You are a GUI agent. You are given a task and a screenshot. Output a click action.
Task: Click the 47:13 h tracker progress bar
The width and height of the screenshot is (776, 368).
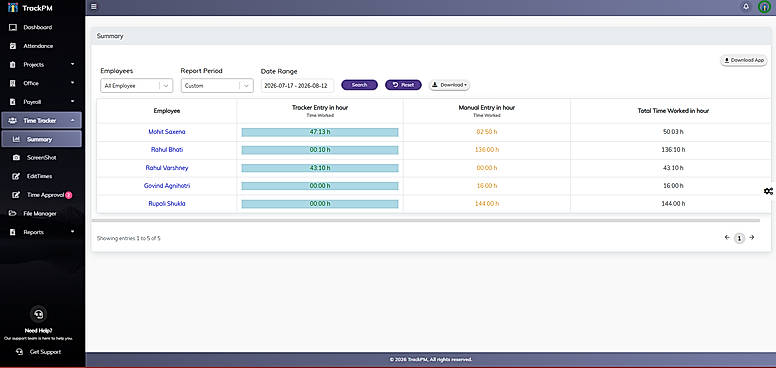[320, 132]
